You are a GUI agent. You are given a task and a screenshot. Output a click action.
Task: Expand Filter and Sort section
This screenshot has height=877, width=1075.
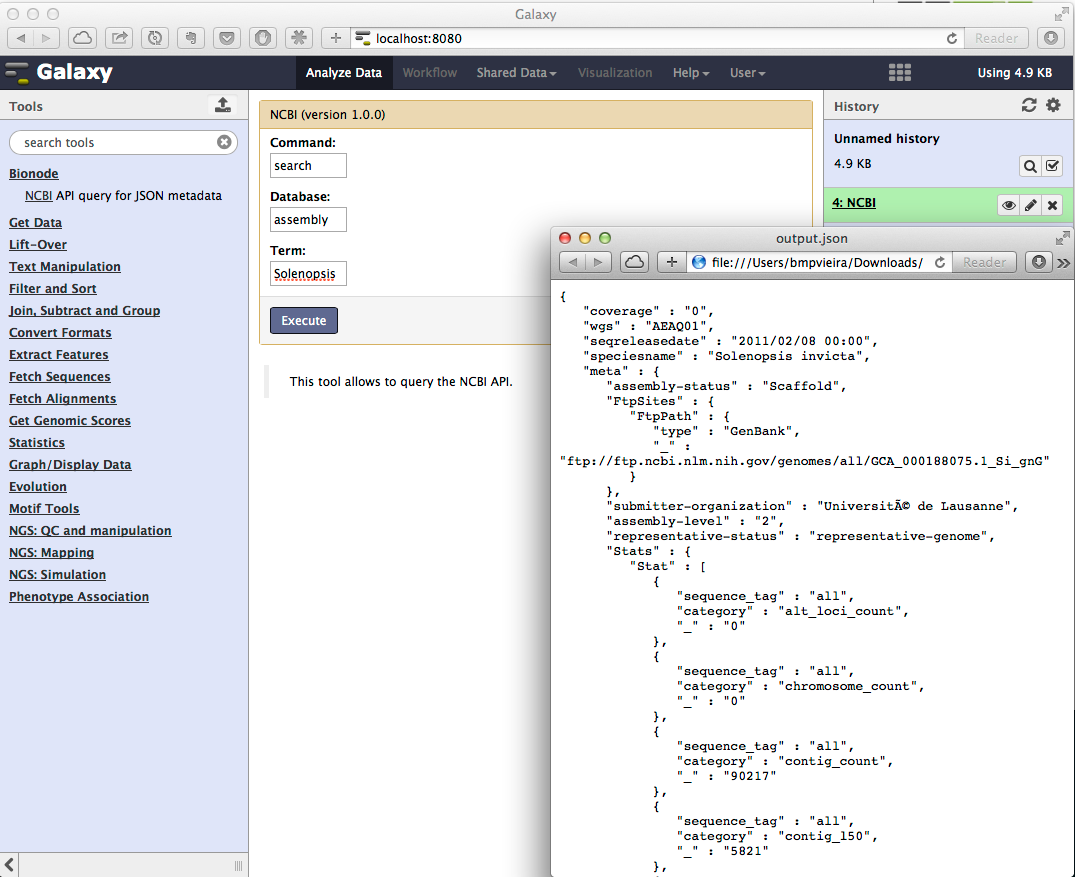pos(53,289)
